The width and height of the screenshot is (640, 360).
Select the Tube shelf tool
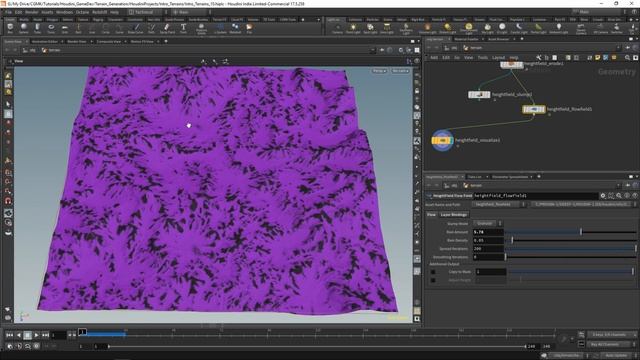click(x=37, y=28)
